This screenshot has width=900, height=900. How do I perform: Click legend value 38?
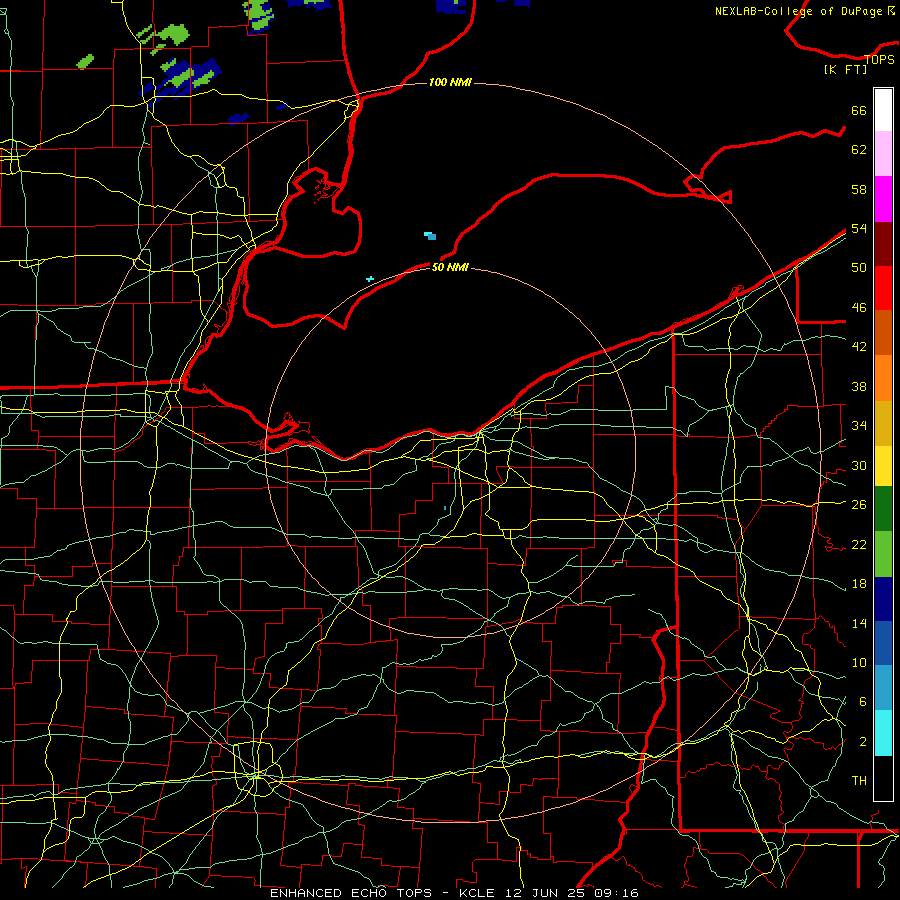[859, 386]
